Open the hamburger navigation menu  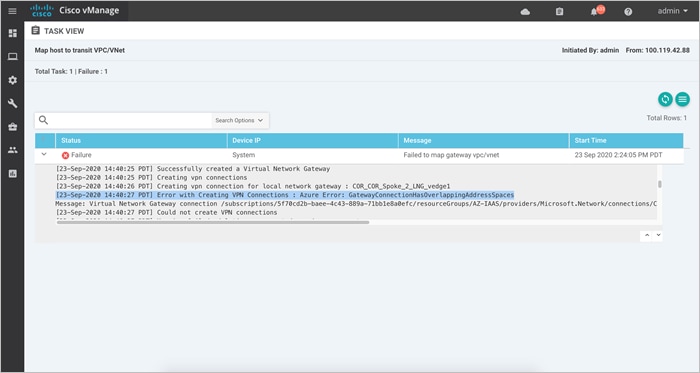12,11
